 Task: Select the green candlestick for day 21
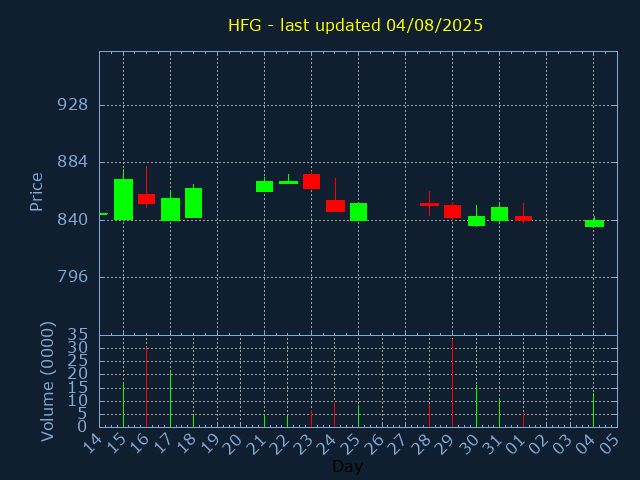(x=264, y=186)
